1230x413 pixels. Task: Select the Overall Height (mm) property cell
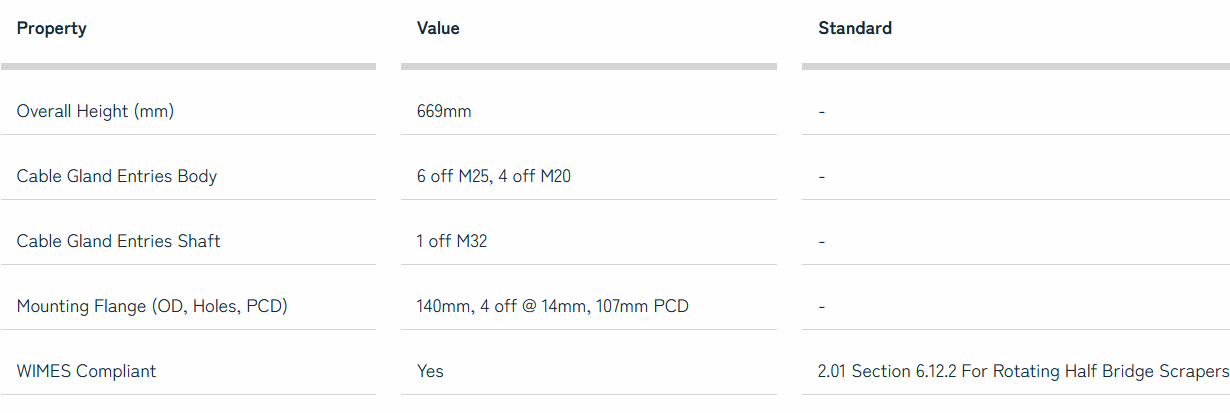(95, 111)
